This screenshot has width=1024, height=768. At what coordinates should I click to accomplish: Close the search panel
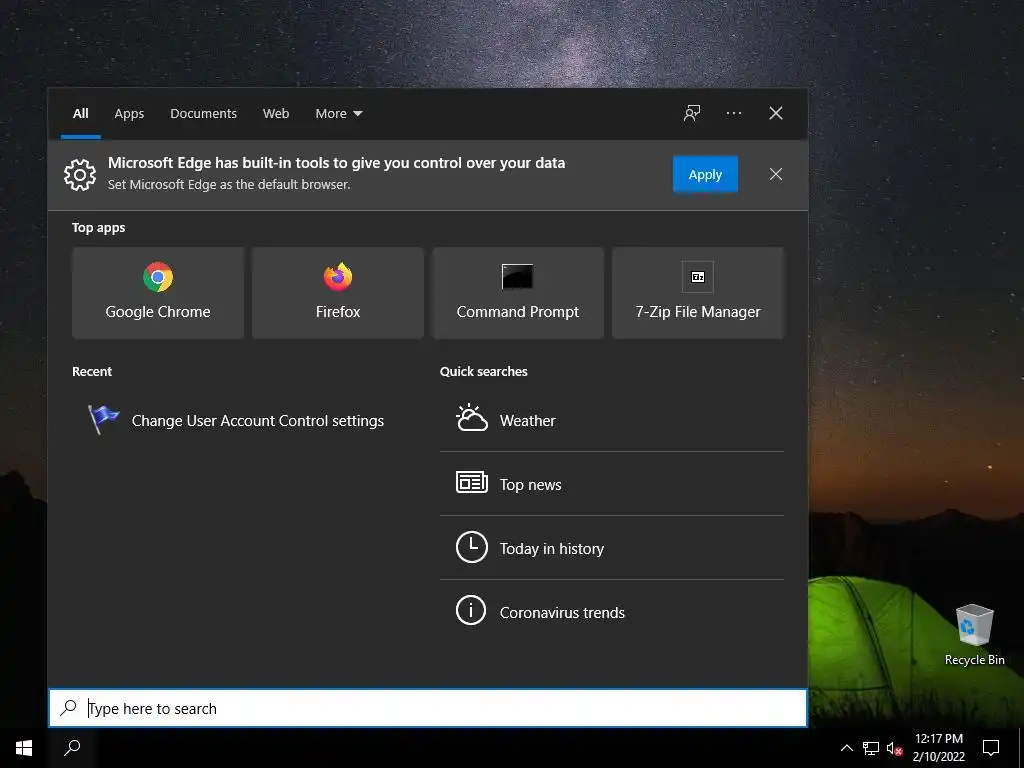pyautogui.click(x=775, y=113)
